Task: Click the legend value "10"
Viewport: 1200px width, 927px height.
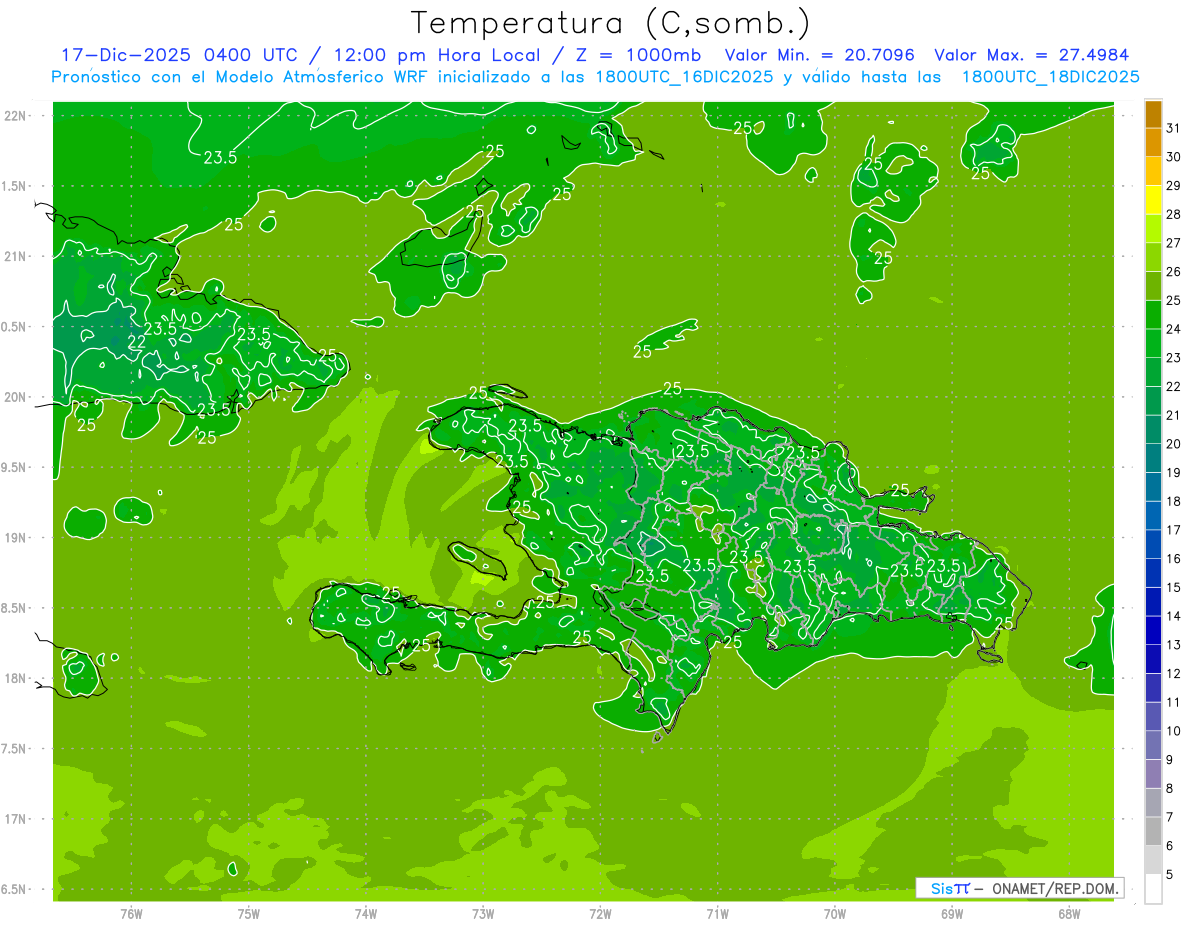Action: click(1174, 731)
